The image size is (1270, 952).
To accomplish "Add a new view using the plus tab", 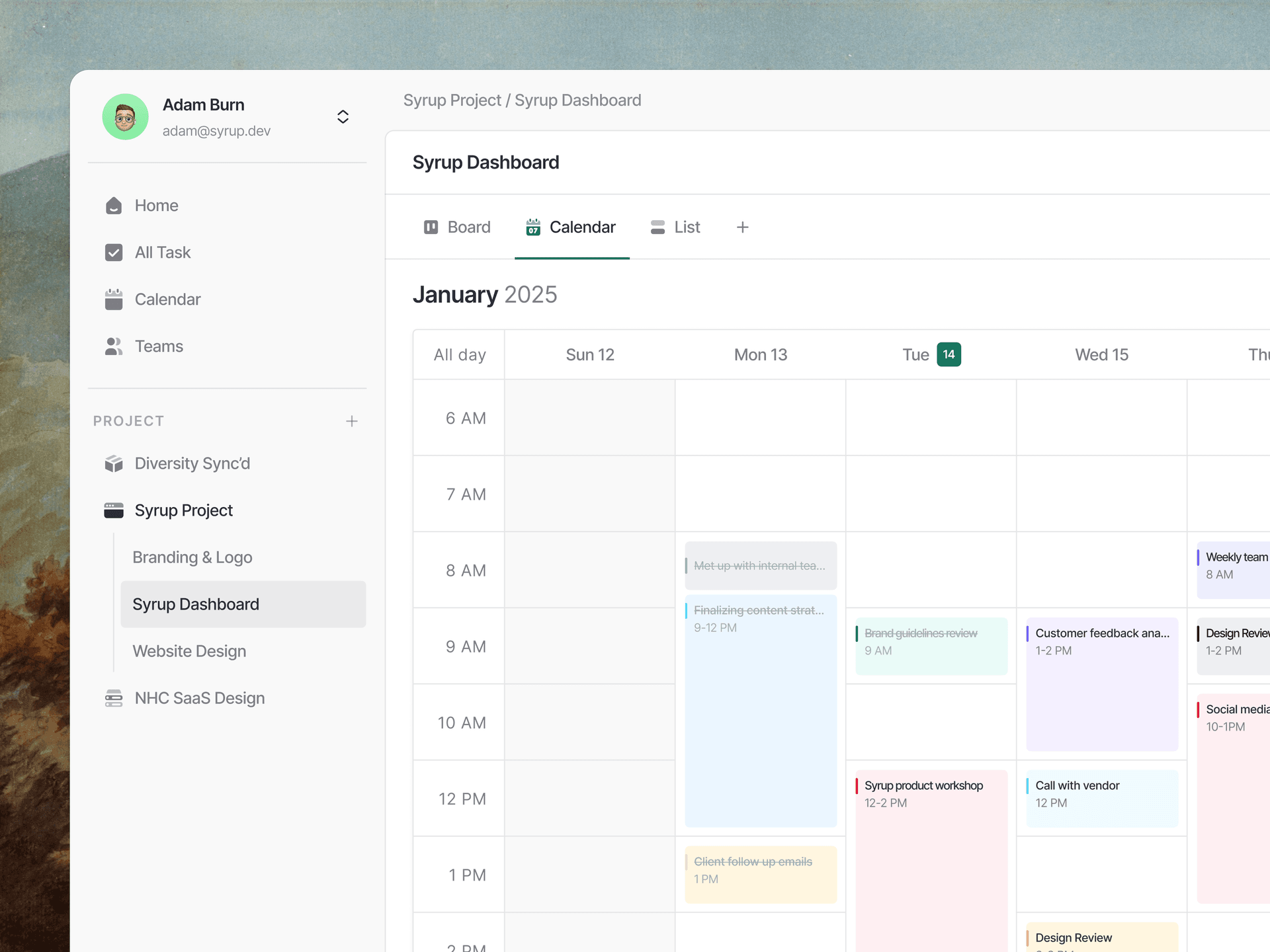I will [742, 227].
